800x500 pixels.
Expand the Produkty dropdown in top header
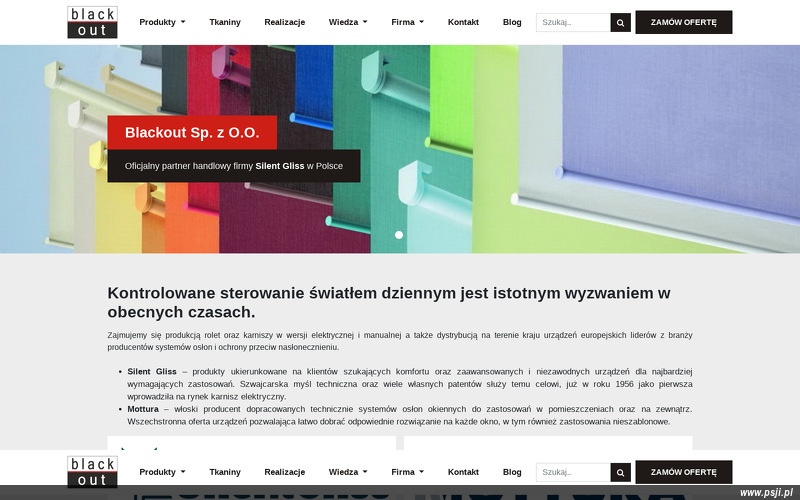(x=162, y=22)
